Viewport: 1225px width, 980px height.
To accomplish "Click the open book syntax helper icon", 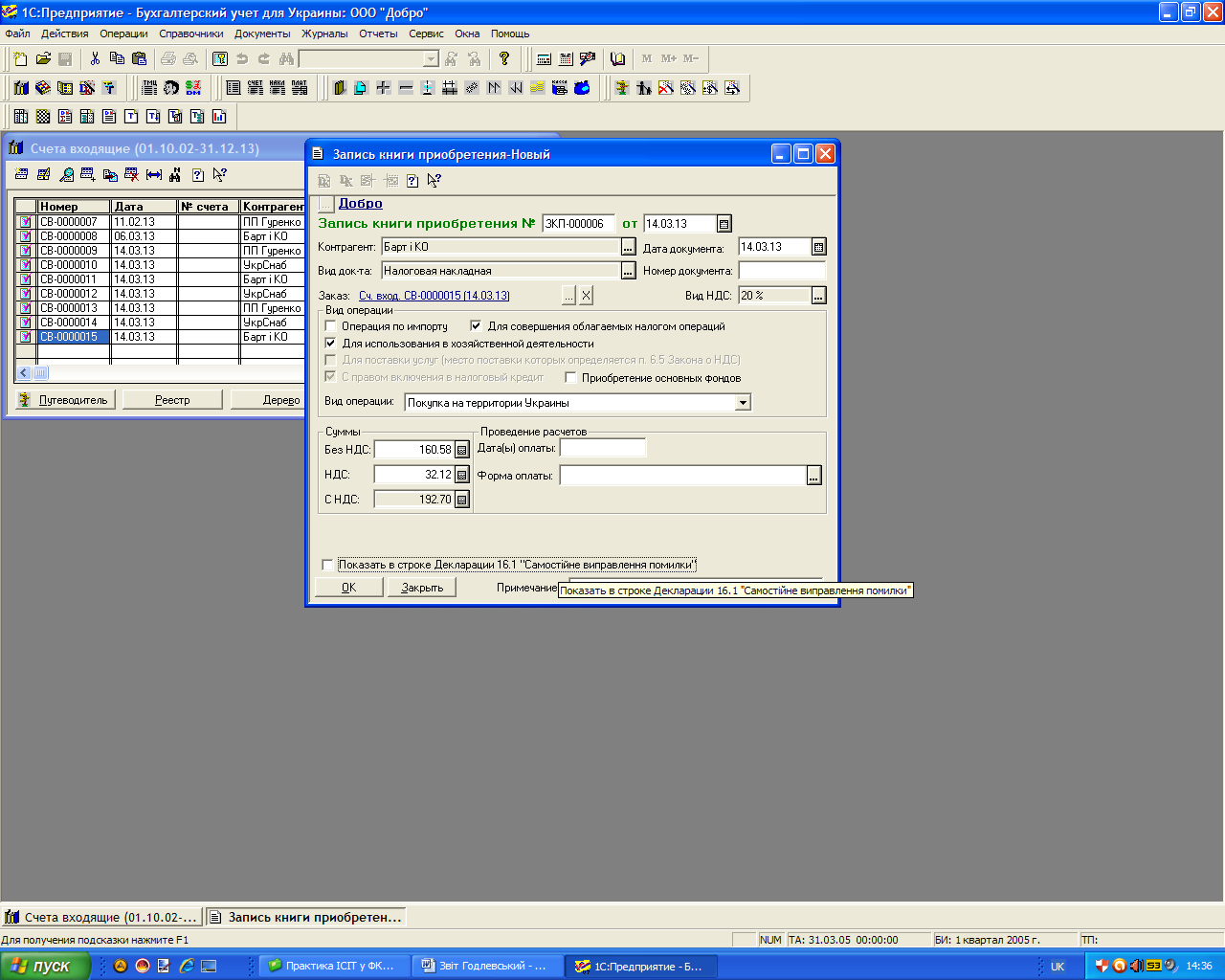I will pyautogui.click(x=618, y=58).
